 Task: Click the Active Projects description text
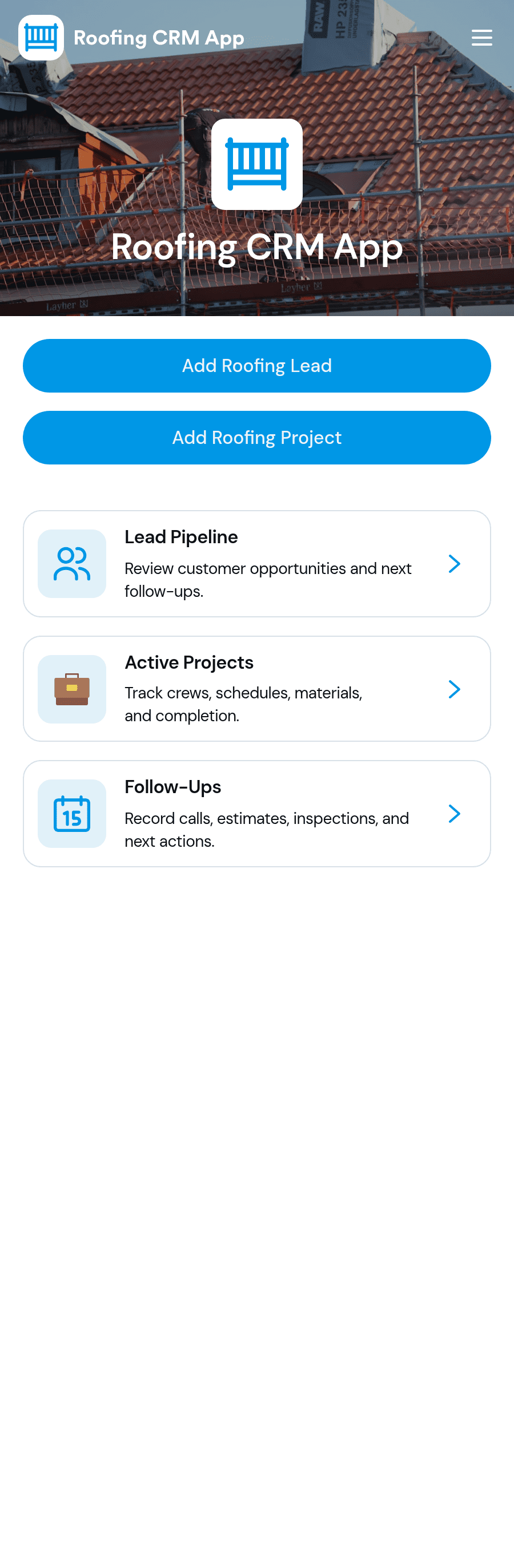pyautogui.click(x=244, y=704)
